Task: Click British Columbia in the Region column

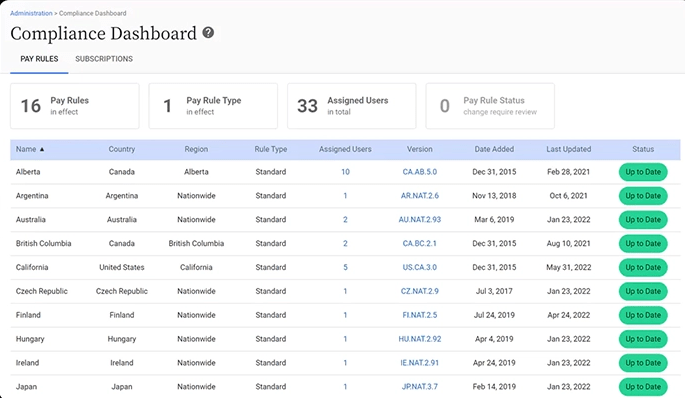Action: click(x=196, y=243)
